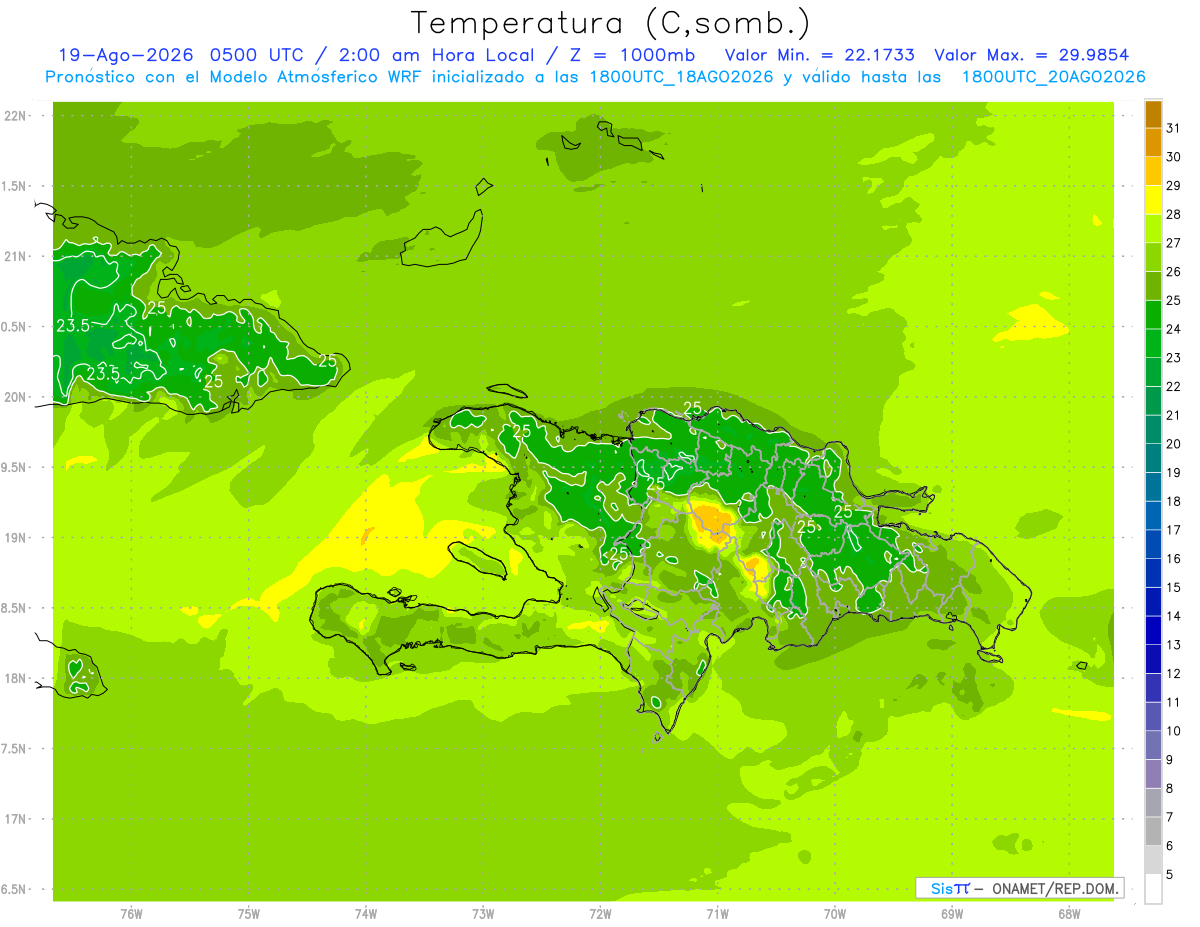Click the '1800UTC_18AGO2026' initialization time

(680, 77)
